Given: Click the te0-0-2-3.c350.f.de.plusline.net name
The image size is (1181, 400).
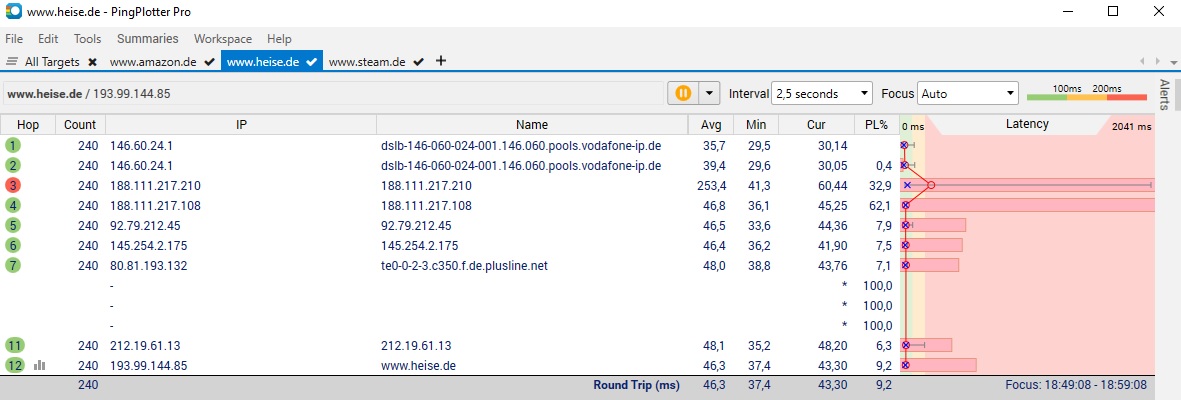Looking at the screenshot, I should coord(464,265).
